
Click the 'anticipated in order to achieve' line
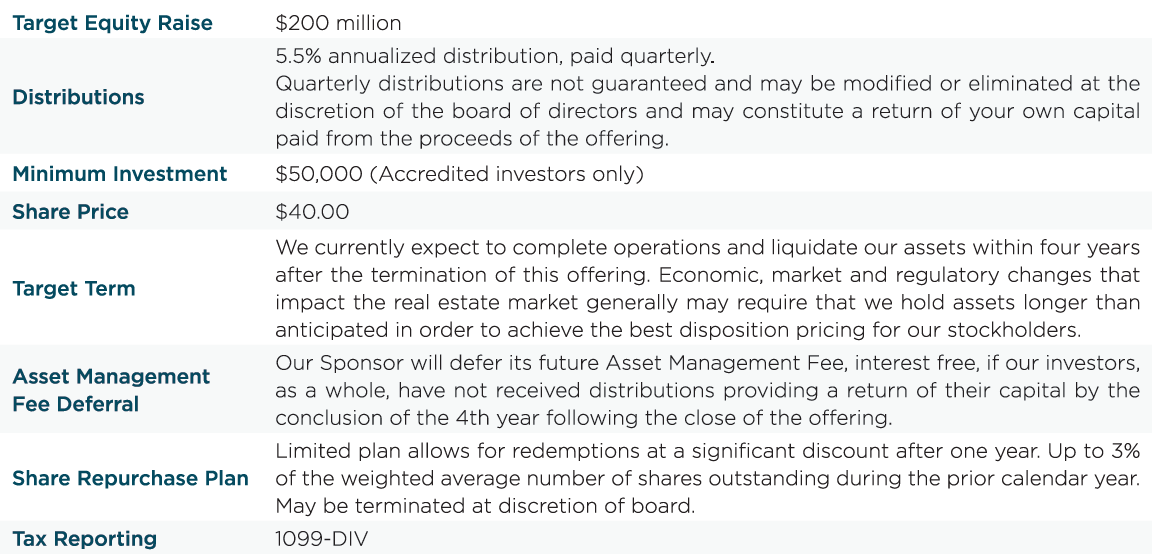tap(707, 330)
